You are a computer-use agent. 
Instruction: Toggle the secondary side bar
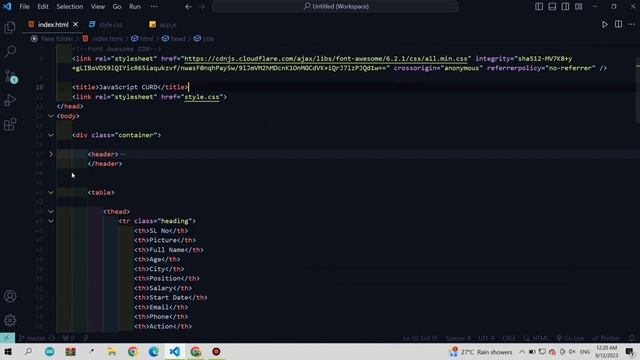tap(565, 7)
